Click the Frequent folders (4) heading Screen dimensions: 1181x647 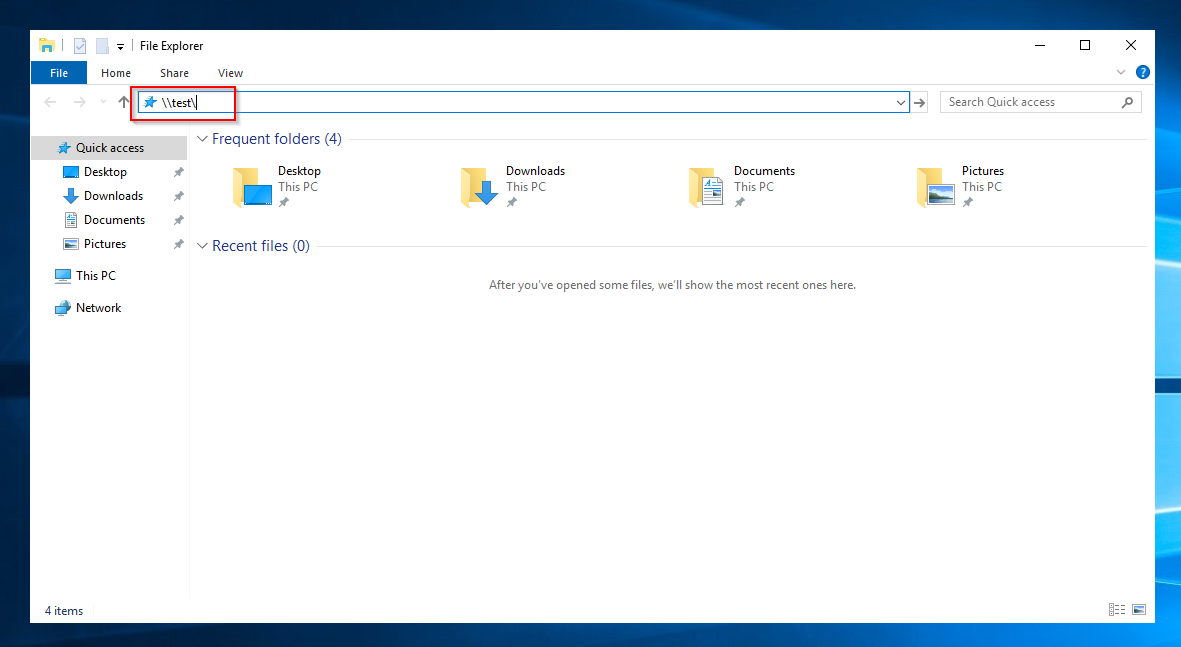click(276, 139)
